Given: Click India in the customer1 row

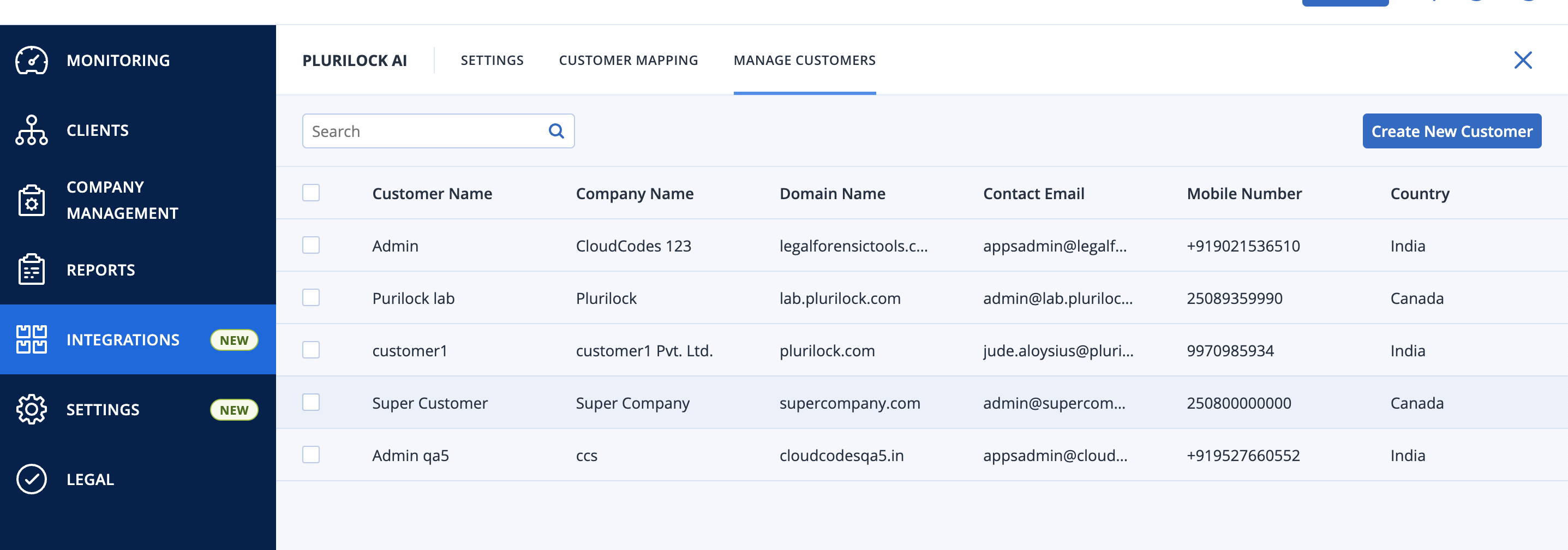Looking at the screenshot, I should tap(1407, 351).
